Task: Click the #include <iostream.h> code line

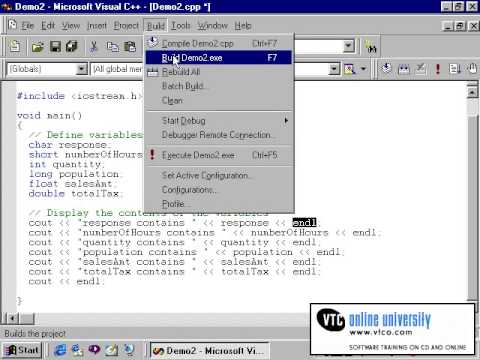Action: (x=80, y=96)
